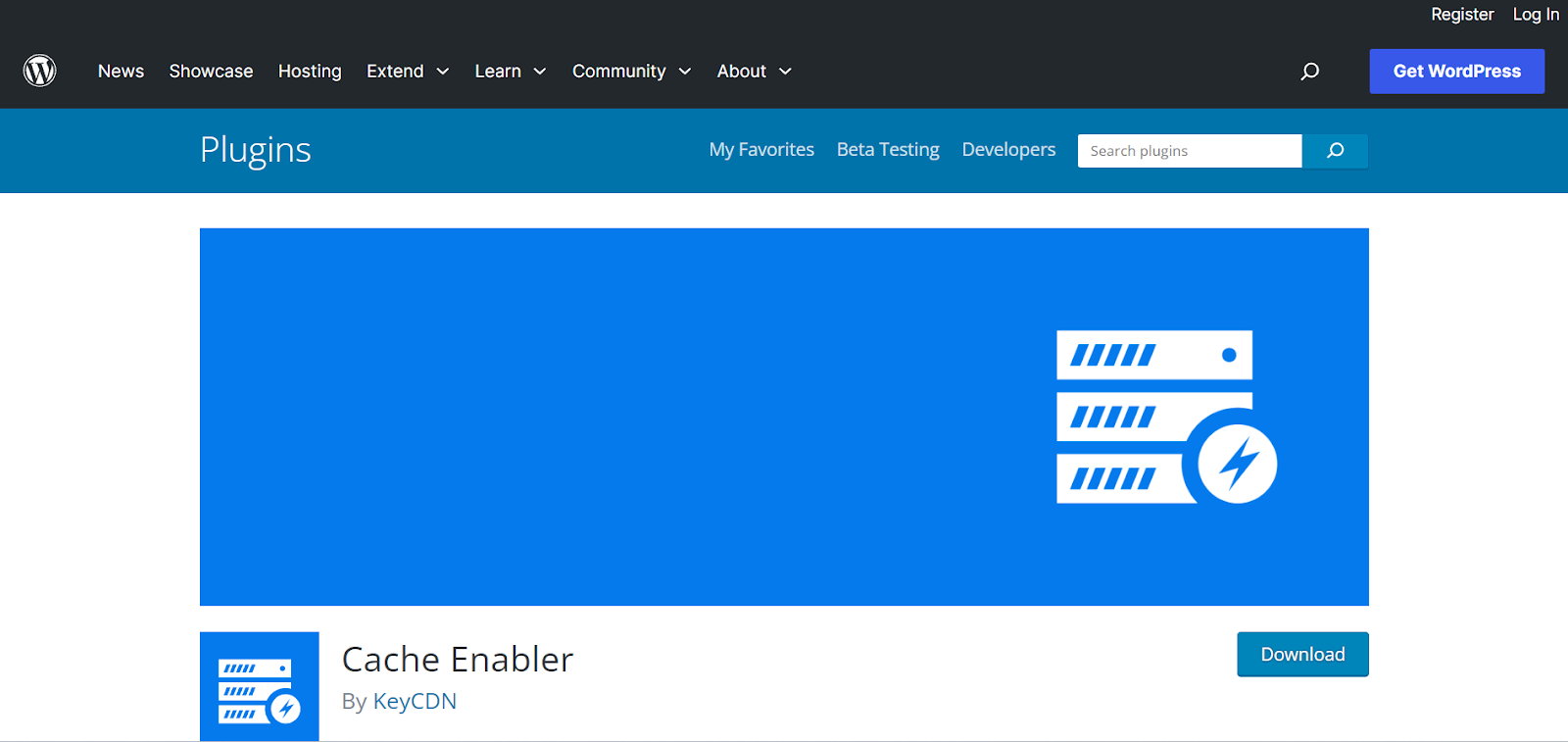Focus the Search plugins field

(1190, 151)
